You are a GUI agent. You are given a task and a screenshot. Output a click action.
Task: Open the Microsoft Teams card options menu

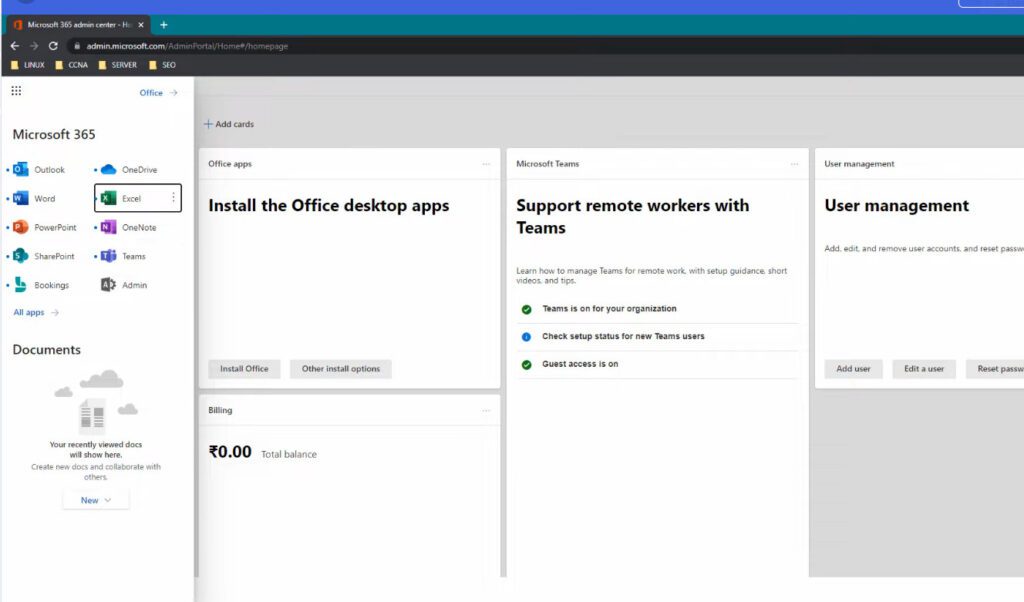pos(794,164)
